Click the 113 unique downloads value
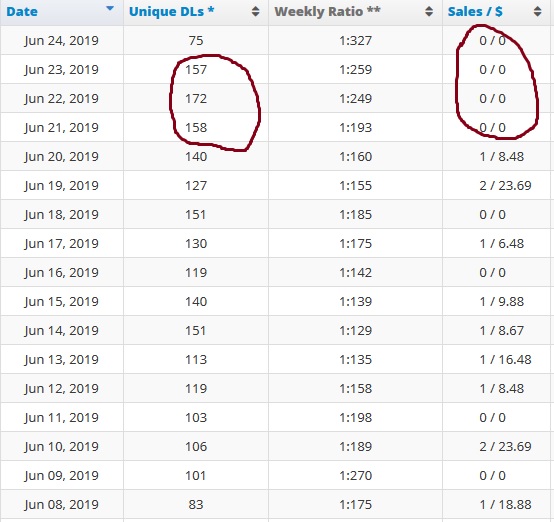The height and width of the screenshot is (522, 554). coord(196,359)
